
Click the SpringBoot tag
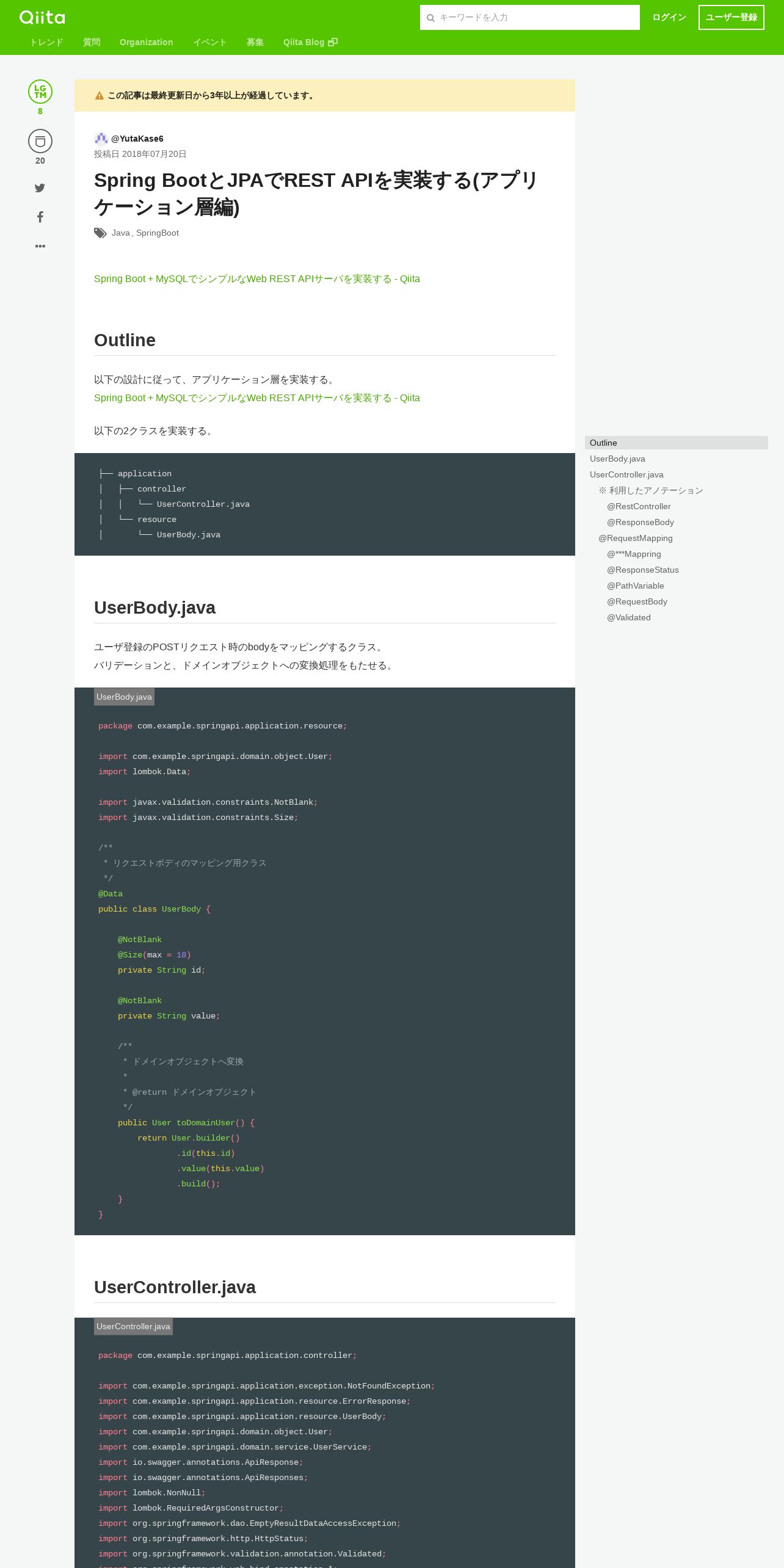pos(158,233)
